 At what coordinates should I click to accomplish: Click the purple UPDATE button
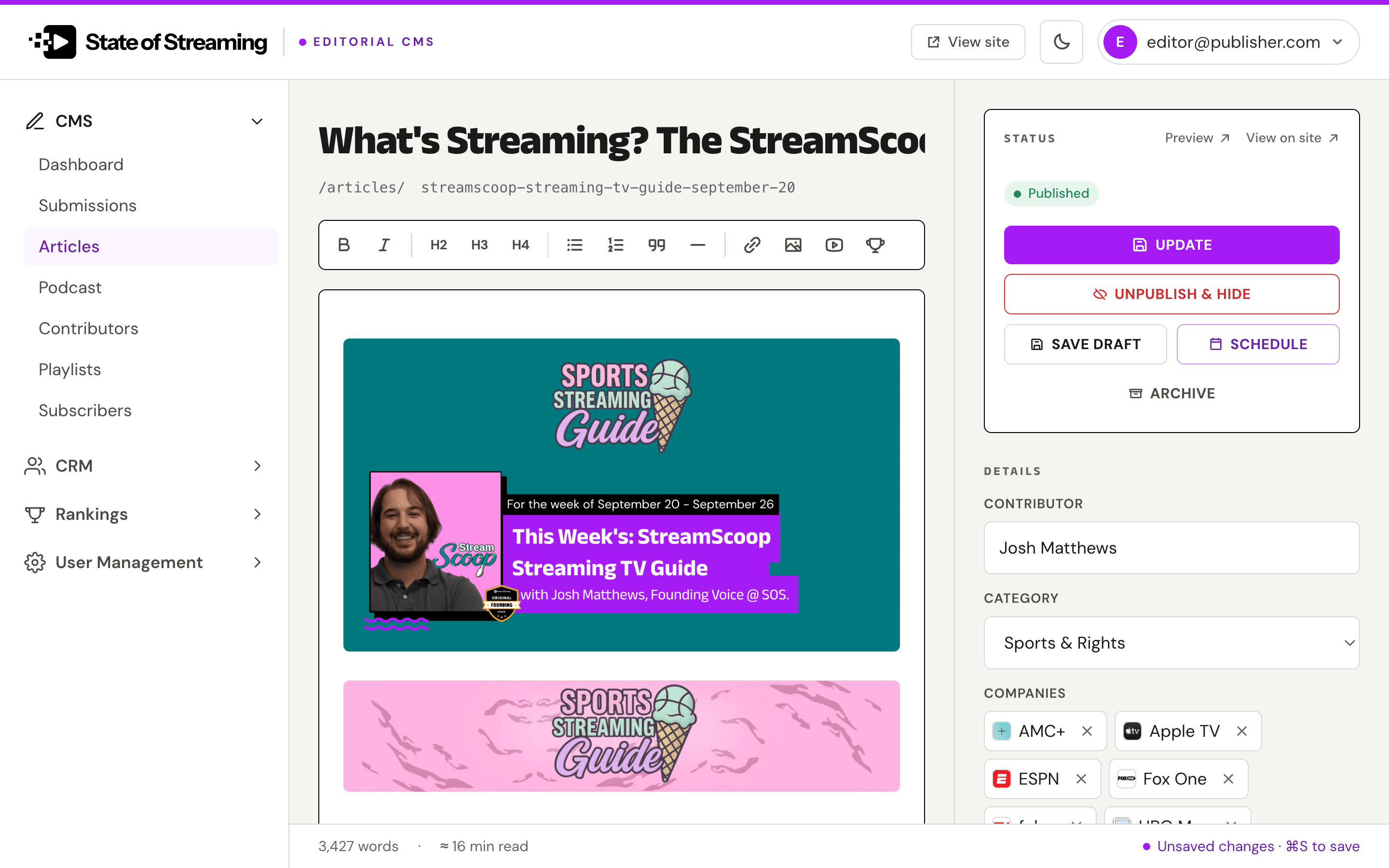(1171, 245)
